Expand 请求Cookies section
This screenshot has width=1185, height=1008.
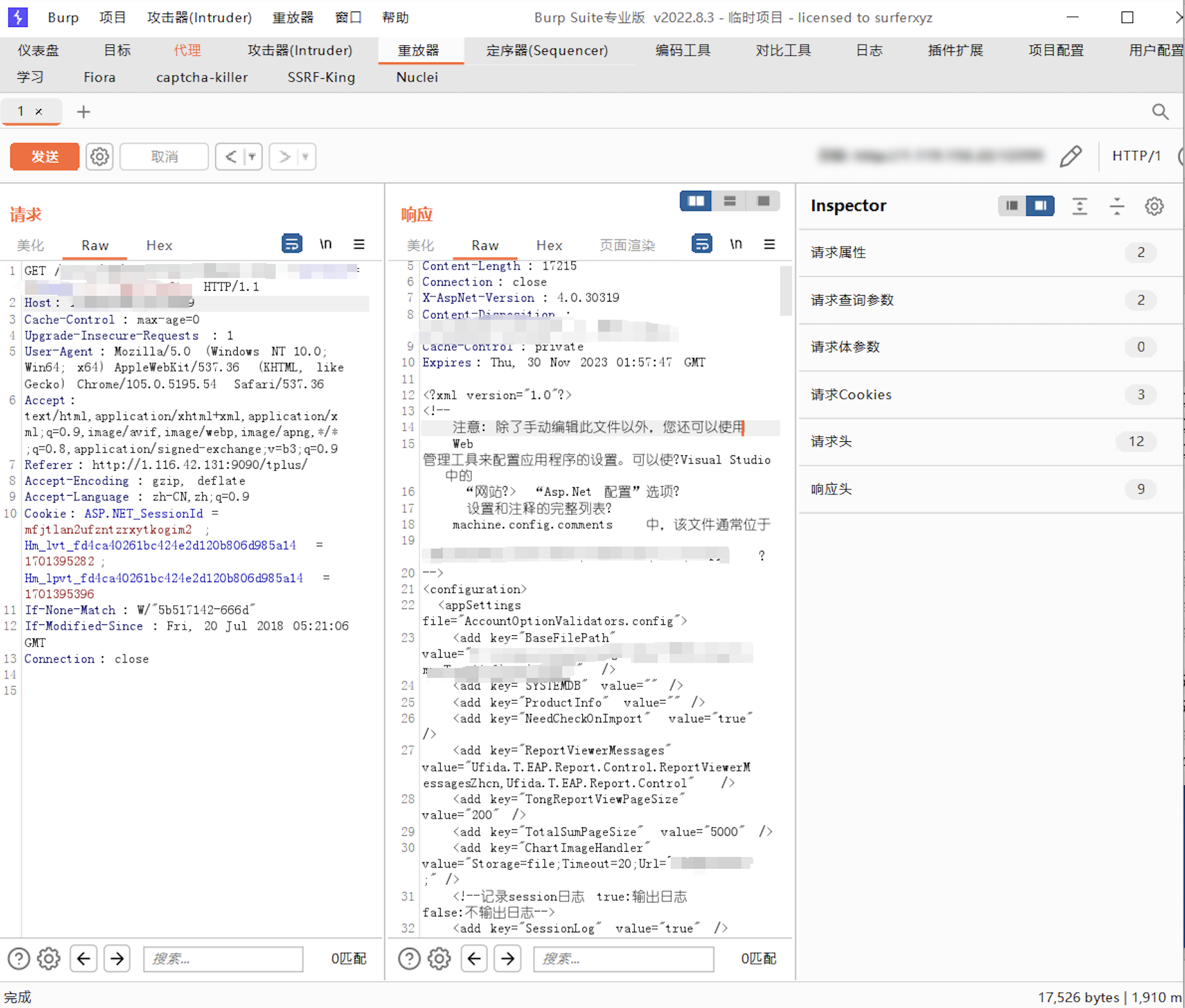tap(990, 394)
